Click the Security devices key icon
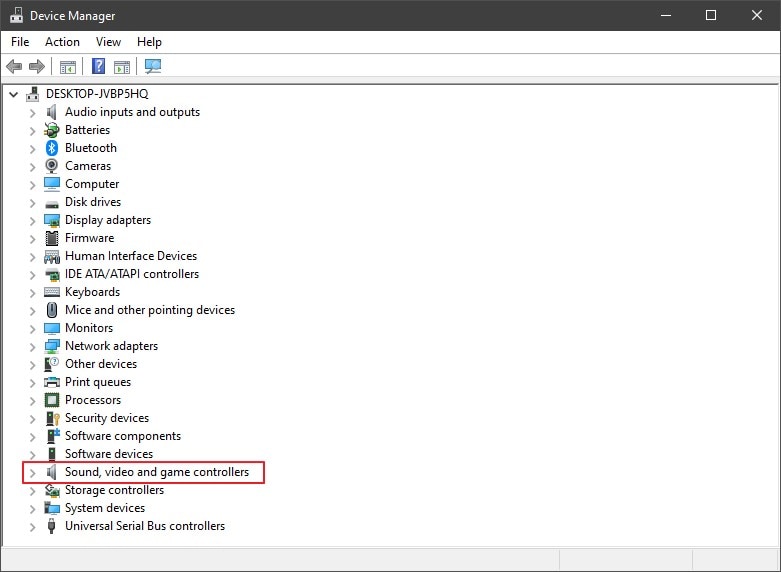Image resolution: width=781 pixels, height=572 pixels. pos(52,418)
